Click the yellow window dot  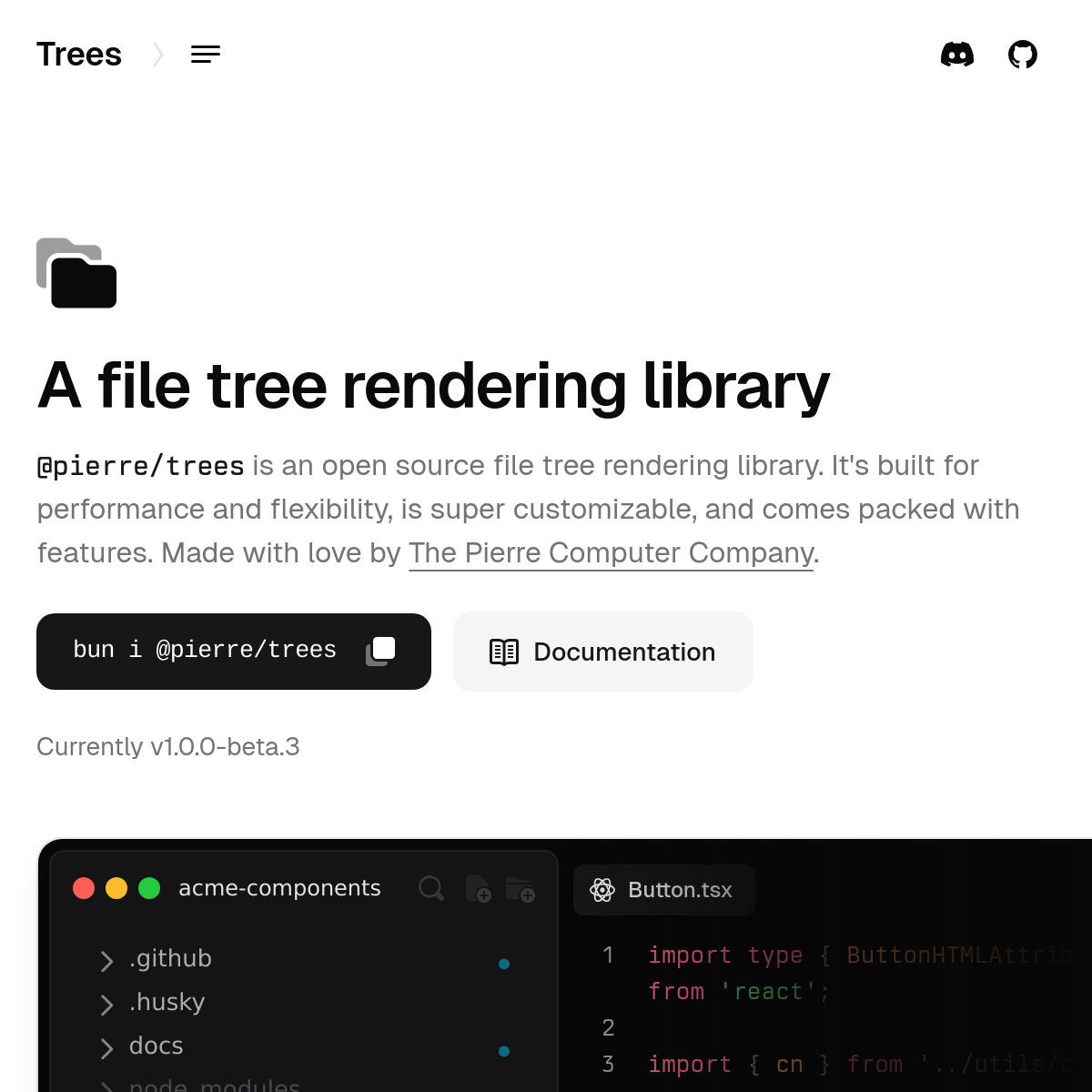tap(116, 888)
